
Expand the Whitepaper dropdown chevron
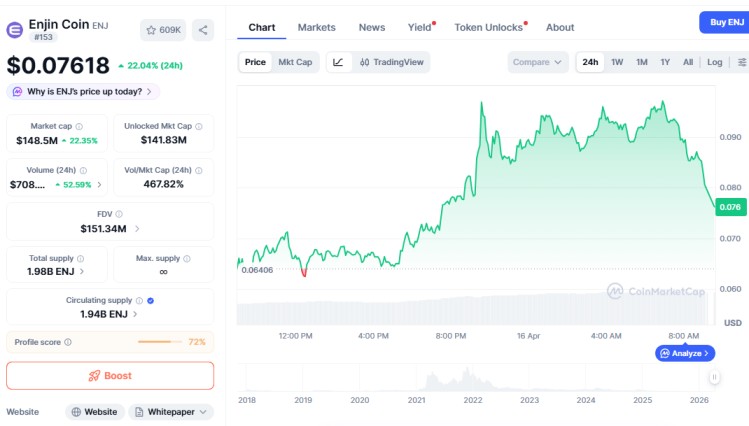[203, 412]
